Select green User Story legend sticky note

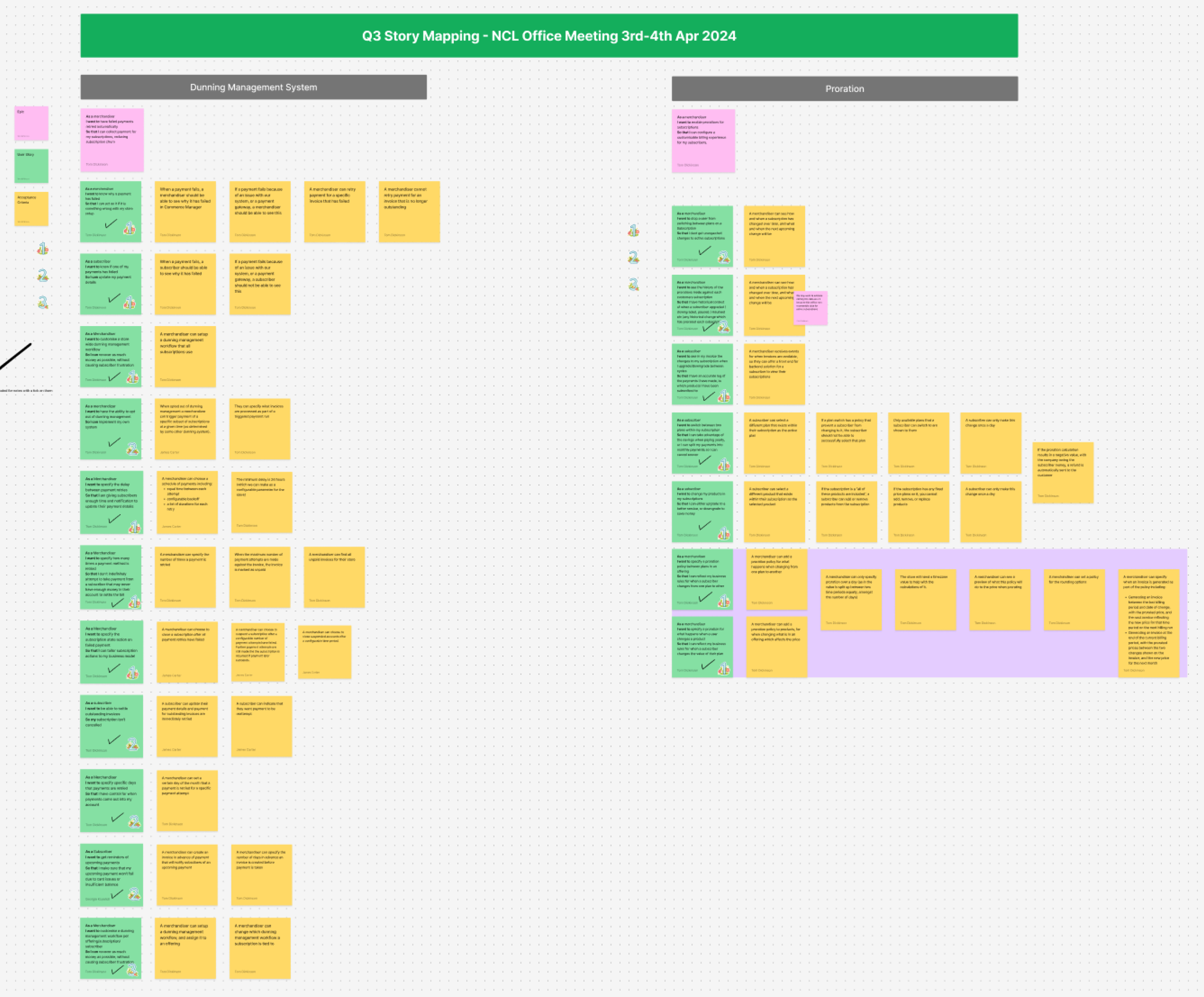tap(31, 166)
